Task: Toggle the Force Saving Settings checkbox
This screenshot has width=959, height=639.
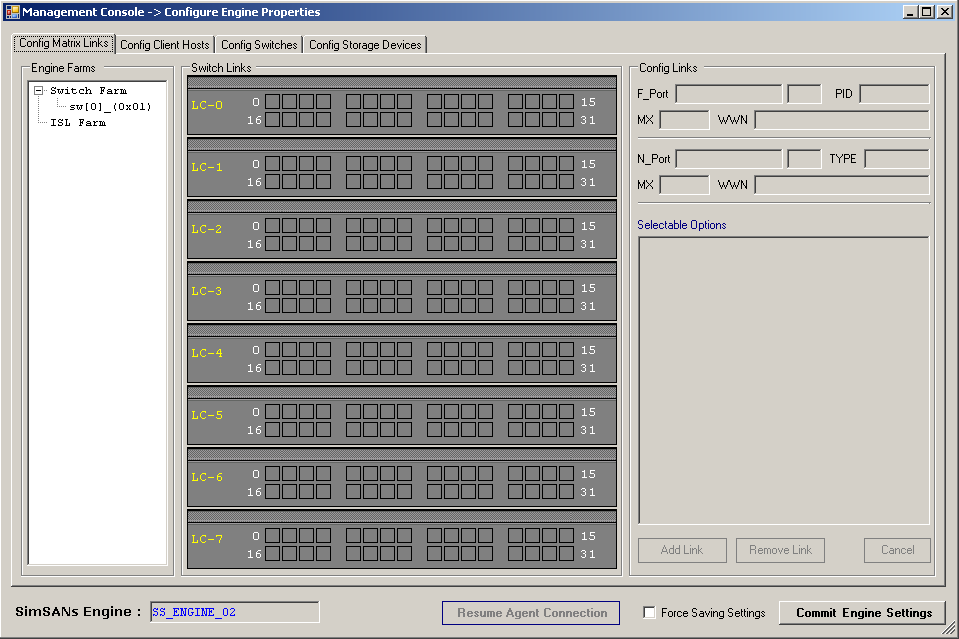Action: tap(650, 613)
